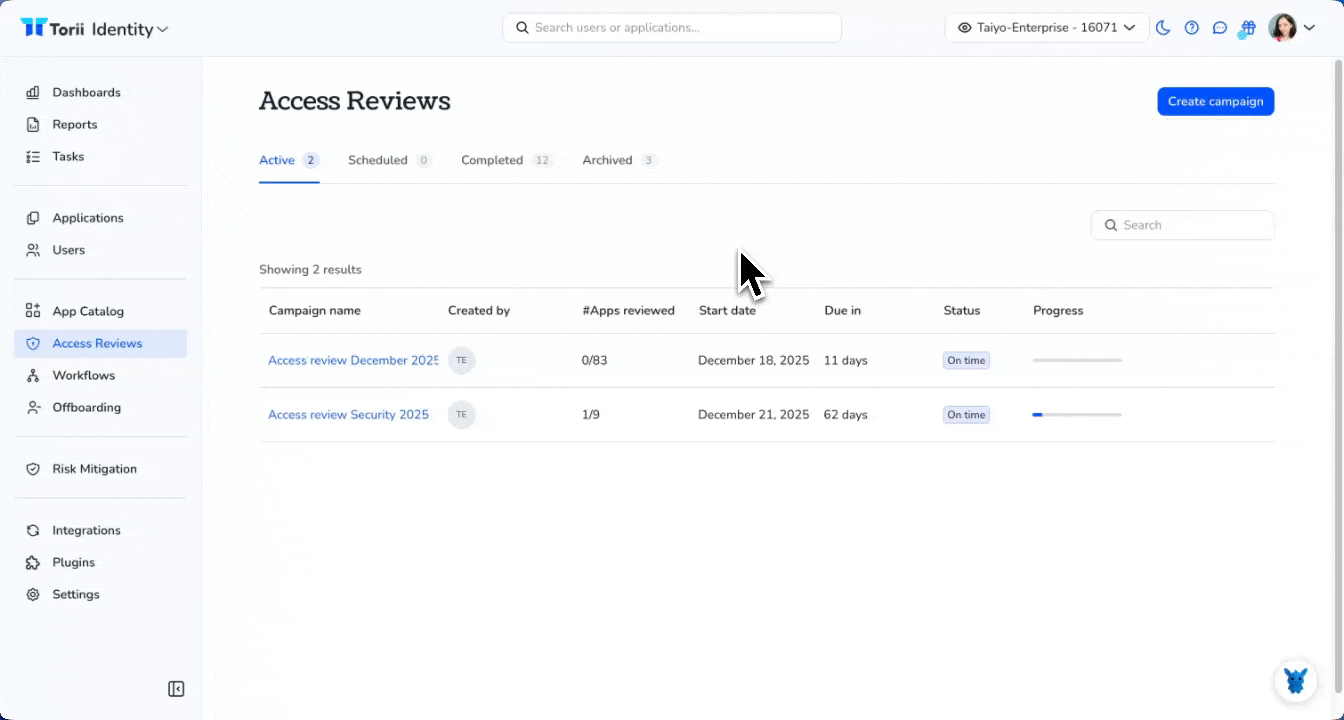Click On time status for December 2025
The height and width of the screenshot is (720, 1344).
click(966, 360)
